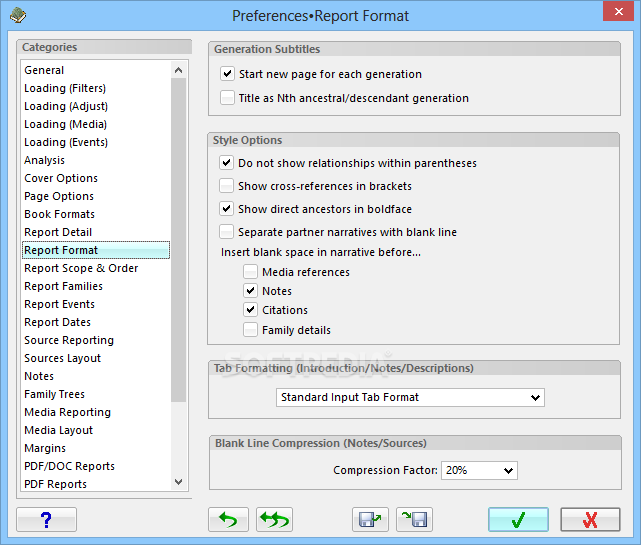Image resolution: width=641 pixels, height=545 pixels.
Task: Cancel with the red X button
Action: [x=590, y=520]
